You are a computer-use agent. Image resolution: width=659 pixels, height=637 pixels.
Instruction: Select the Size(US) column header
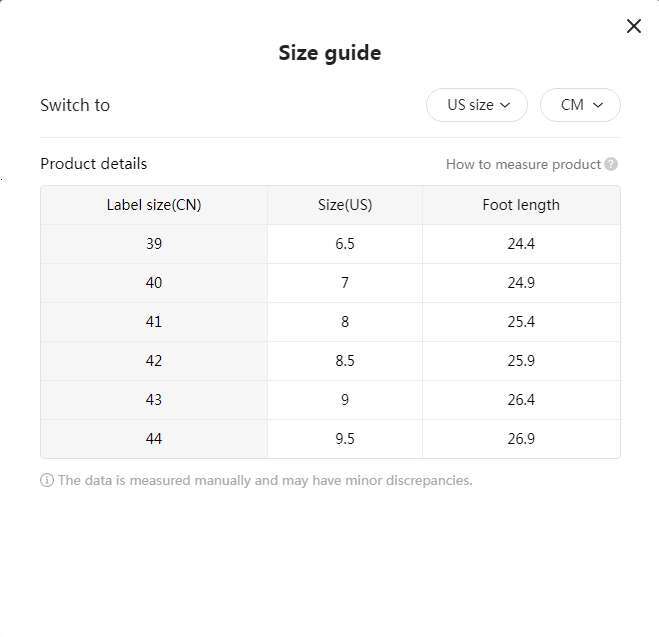pos(345,205)
